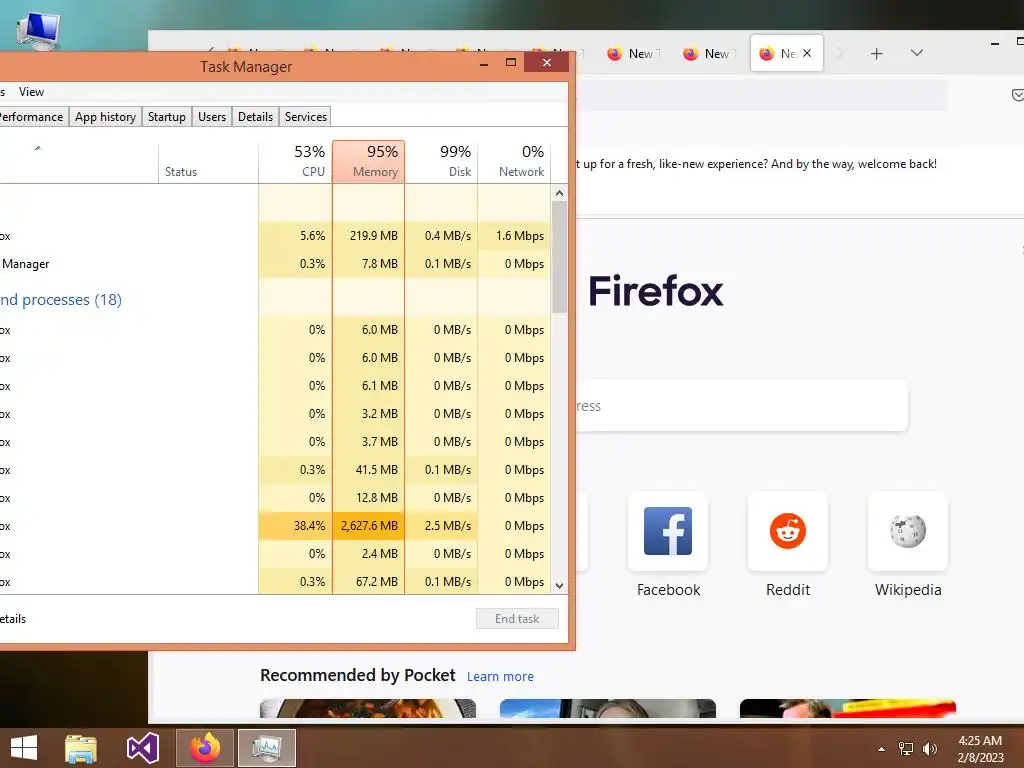1024x768 pixels.
Task: Focus the Firefox homepage search field
Action: (x=741, y=406)
